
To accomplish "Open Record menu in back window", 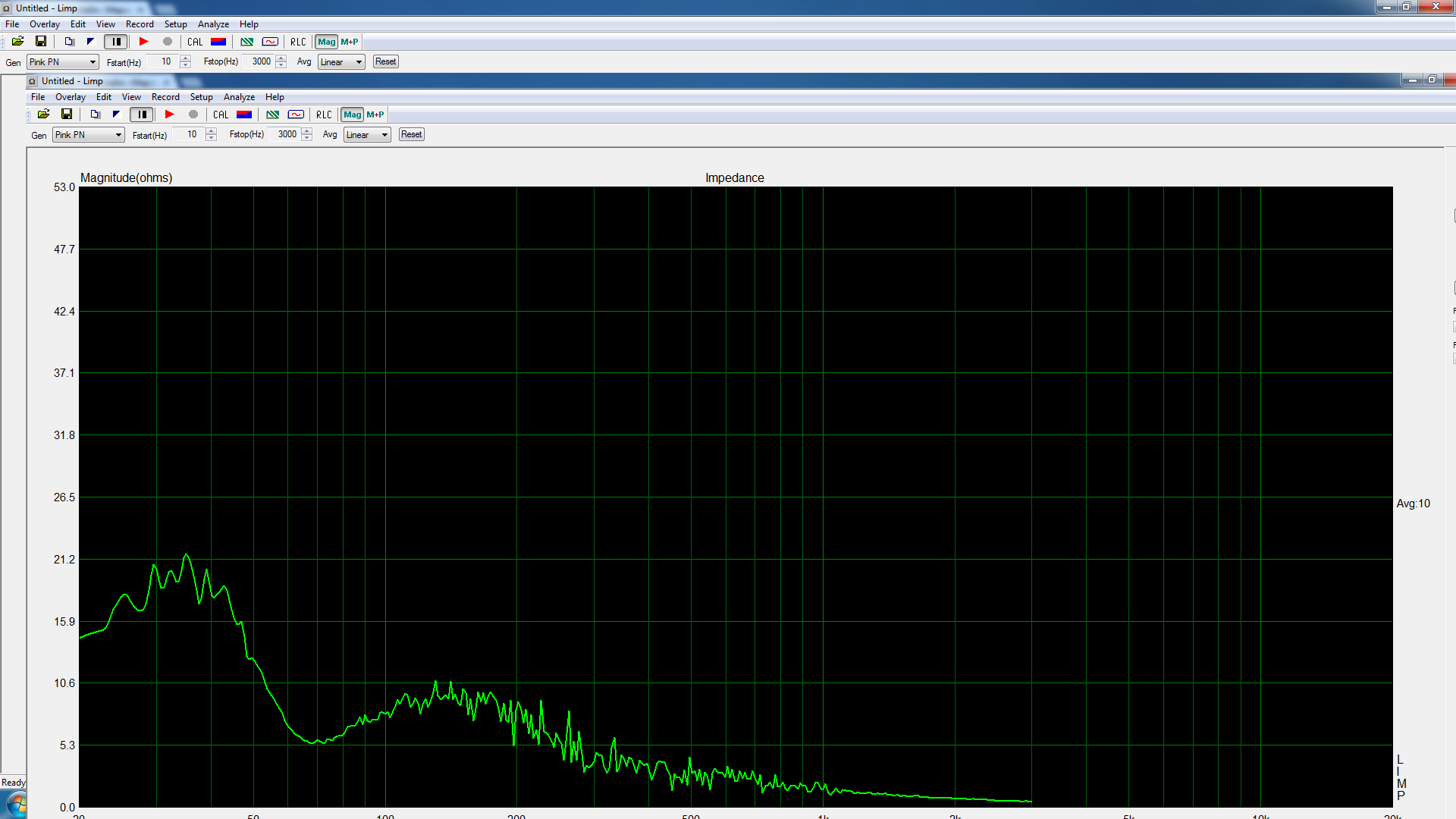I will pos(140,24).
